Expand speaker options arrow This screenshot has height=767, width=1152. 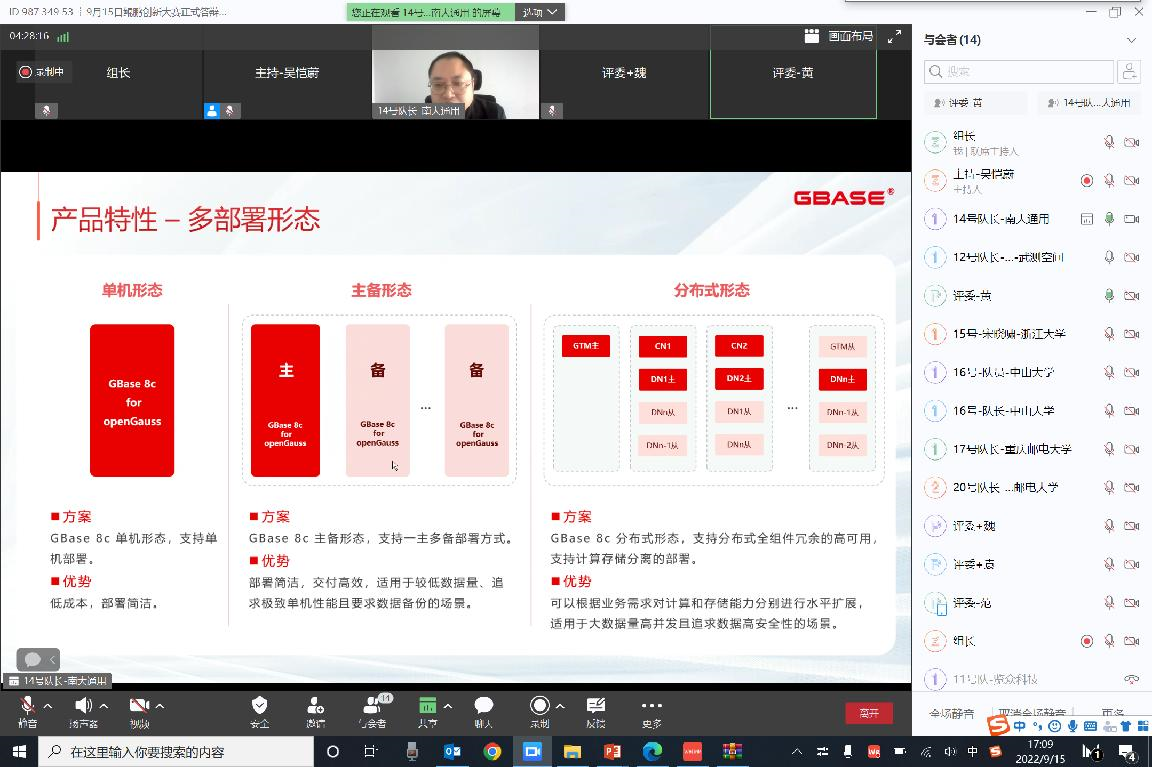click(104, 706)
